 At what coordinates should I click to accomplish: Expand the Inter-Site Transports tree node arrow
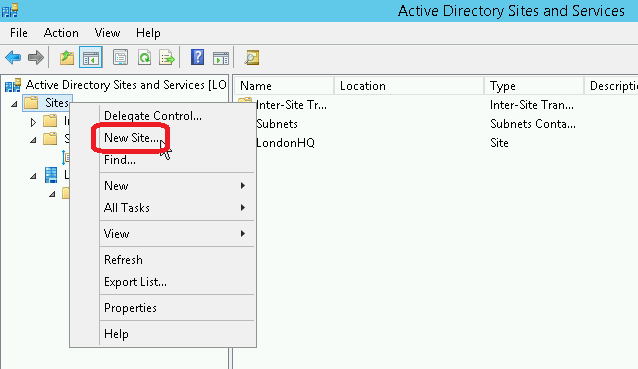click(33, 122)
